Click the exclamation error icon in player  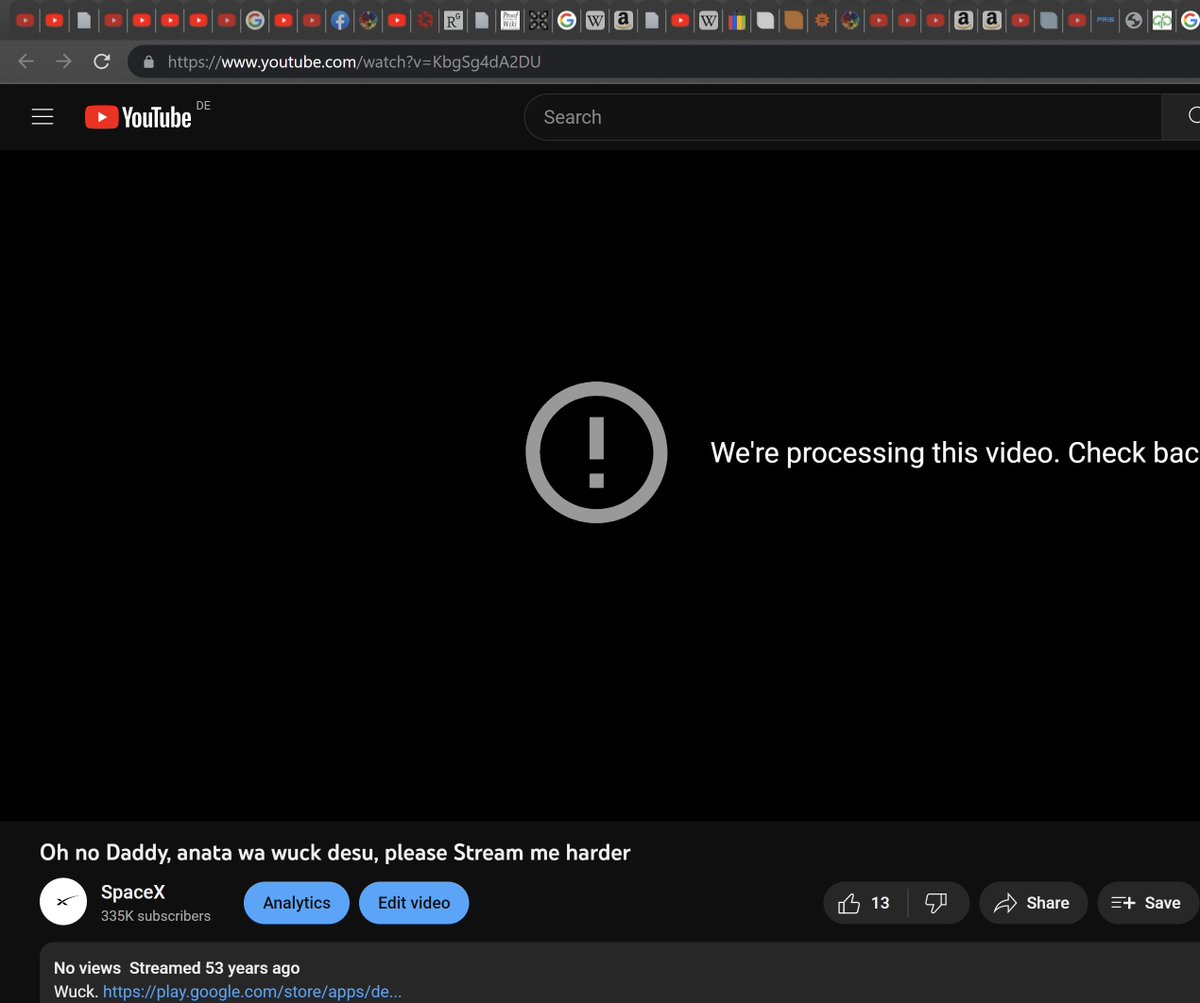coord(596,453)
